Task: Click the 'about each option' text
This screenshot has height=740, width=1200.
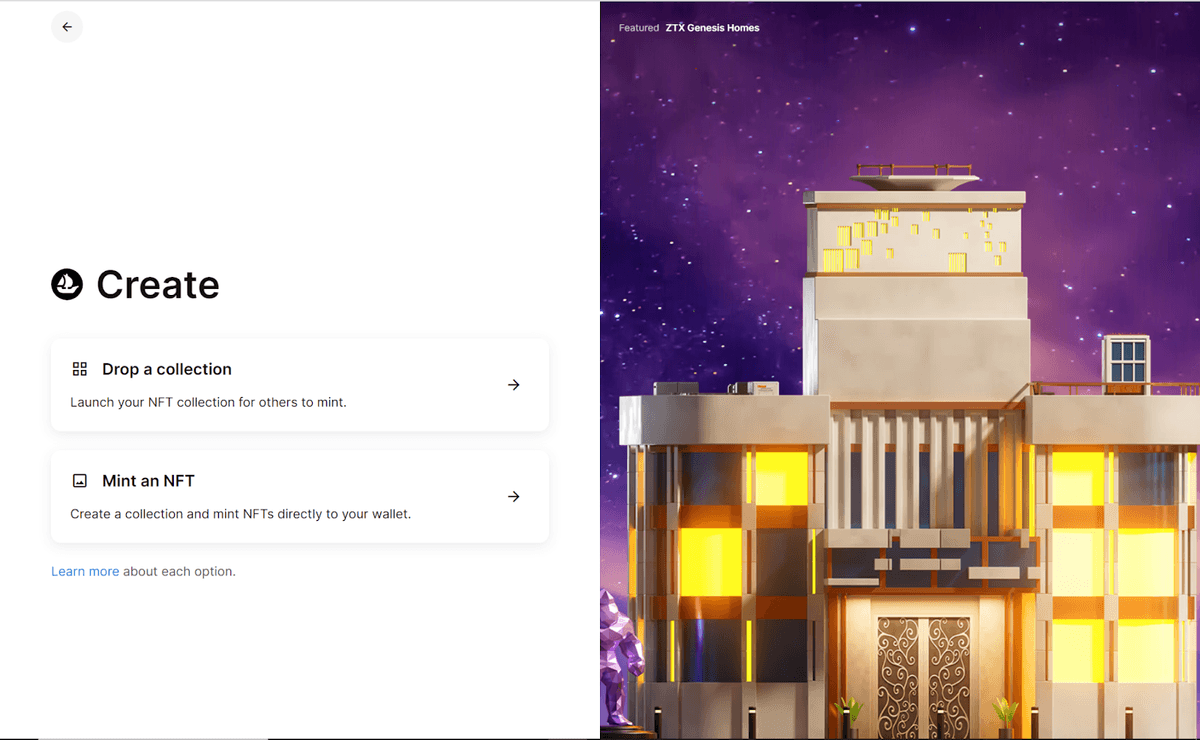Action: click(179, 572)
